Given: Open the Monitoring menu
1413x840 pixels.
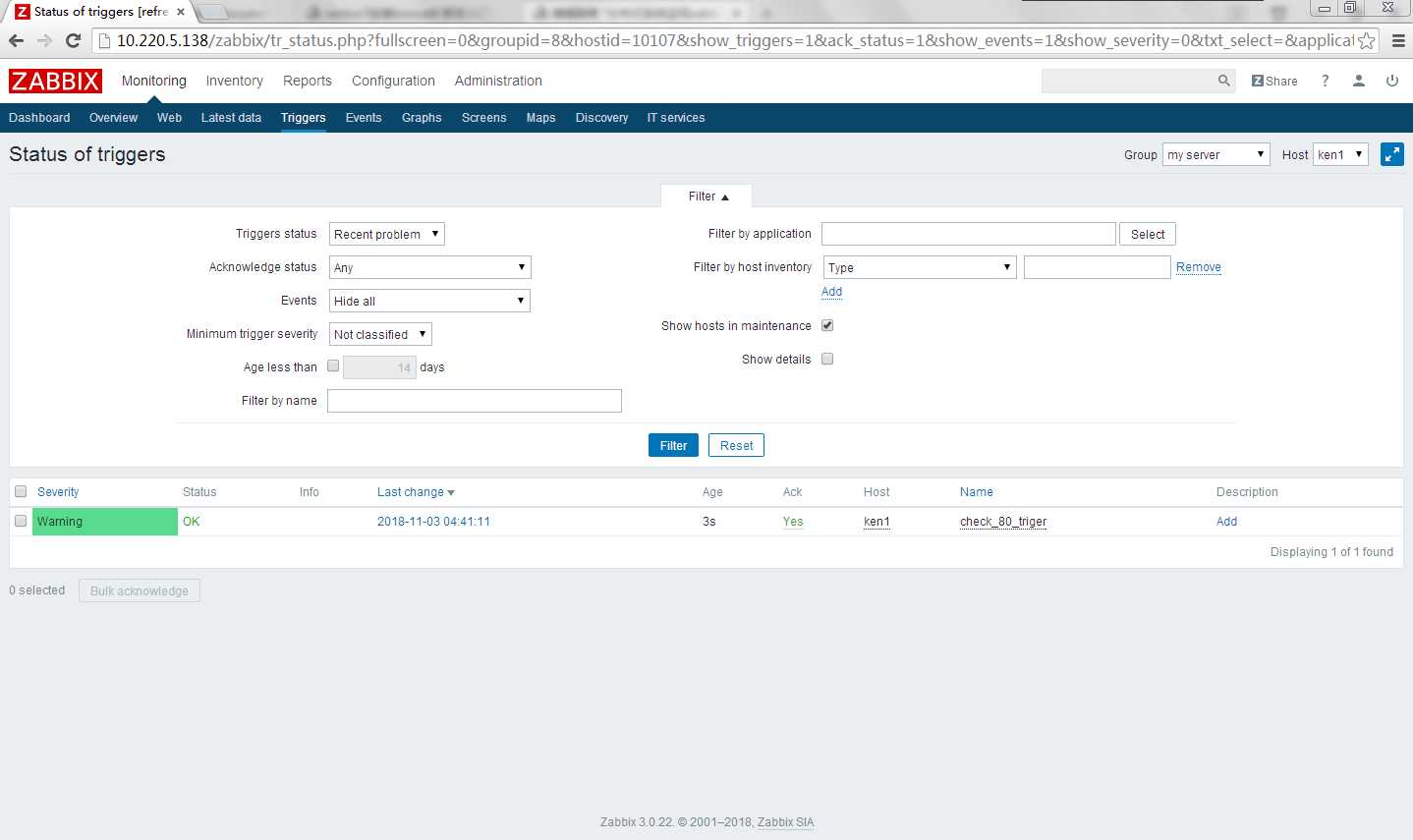Looking at the screenshot, I should (154, 81).
